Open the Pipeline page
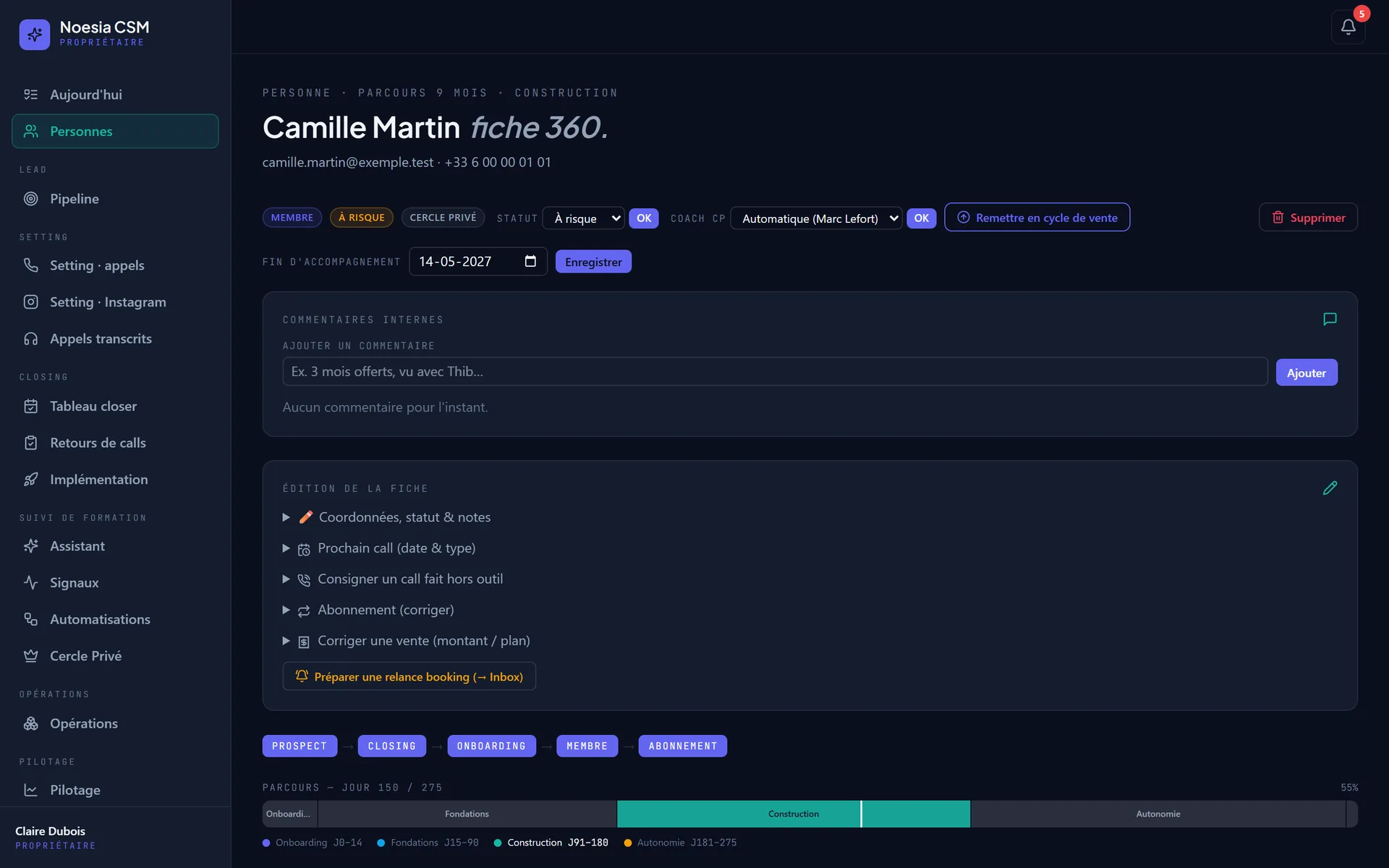This screenshot has width=1389, height=868. click(x=115, y=199)
